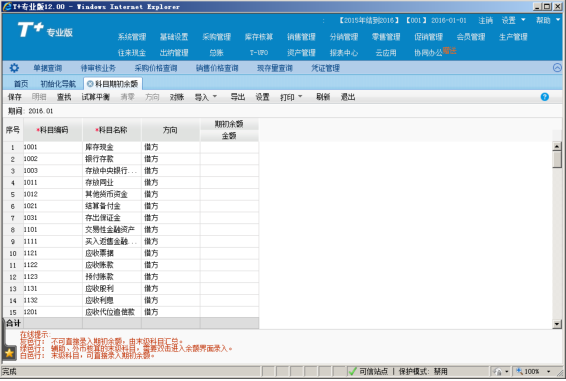The image size is (566, 381).
Task: Open the 基础设置 menu
Action: click(x=174, y=37)
